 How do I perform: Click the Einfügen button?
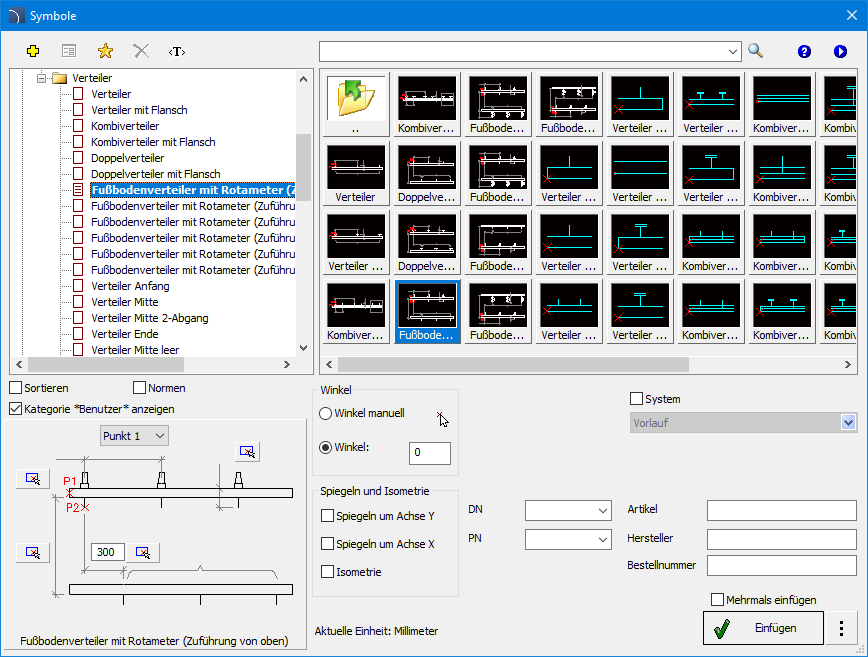tap(764, 628)
